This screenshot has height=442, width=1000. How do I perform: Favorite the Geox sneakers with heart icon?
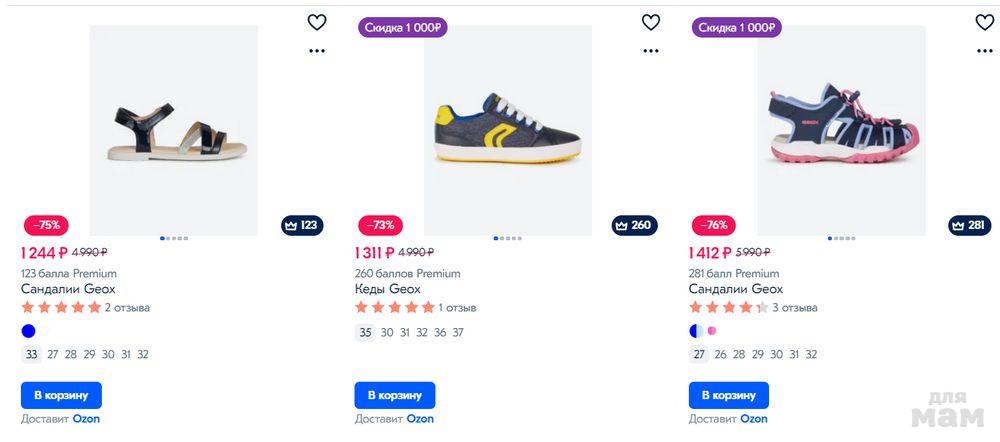(650, 22)
